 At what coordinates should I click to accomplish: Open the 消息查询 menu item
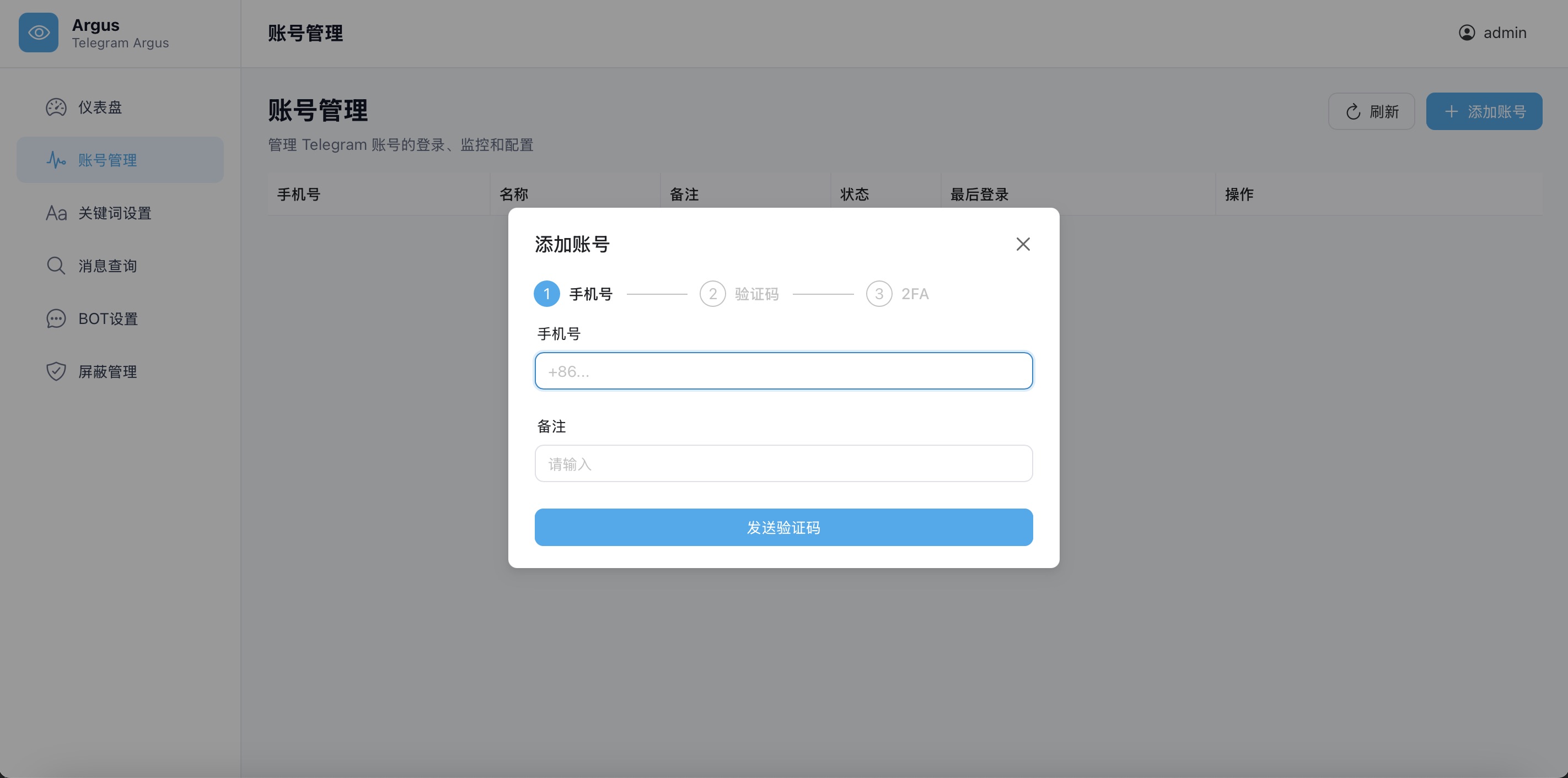click(x=120, y=266)
